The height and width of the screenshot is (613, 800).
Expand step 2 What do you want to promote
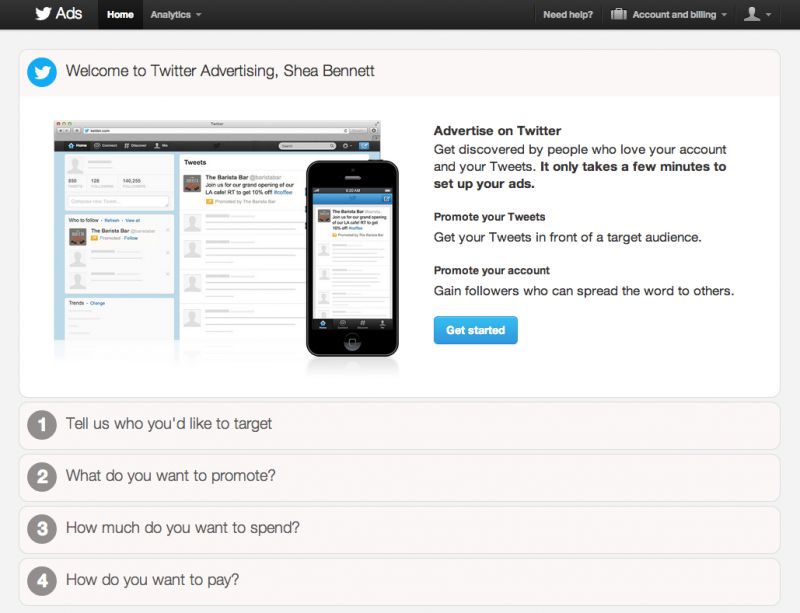pyautogui.click(x=399, y=477)
